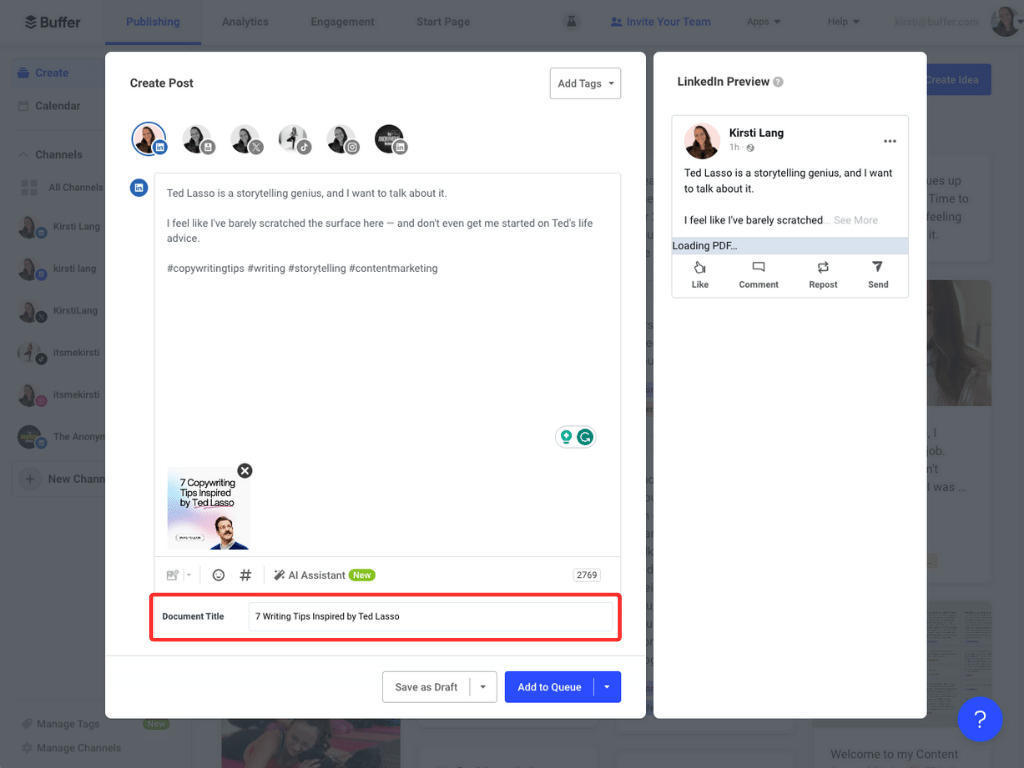Screen dimensions: 1024x768
Task: Click the Save as Draft button
Action: click(426, 687)
